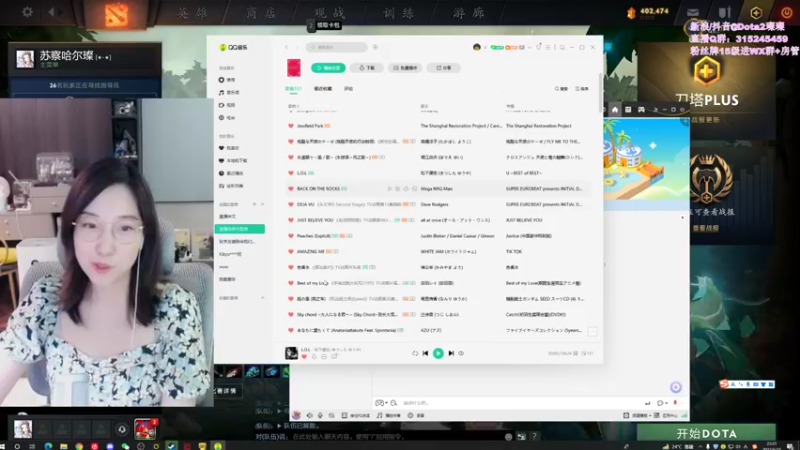Collapse the created playlists section

262,204
